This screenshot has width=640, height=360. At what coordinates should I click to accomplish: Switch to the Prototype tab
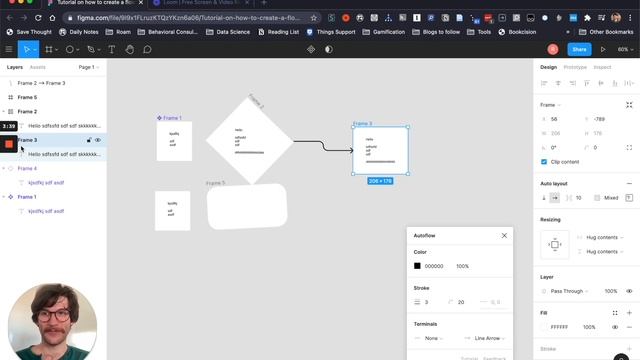(575, 67)
